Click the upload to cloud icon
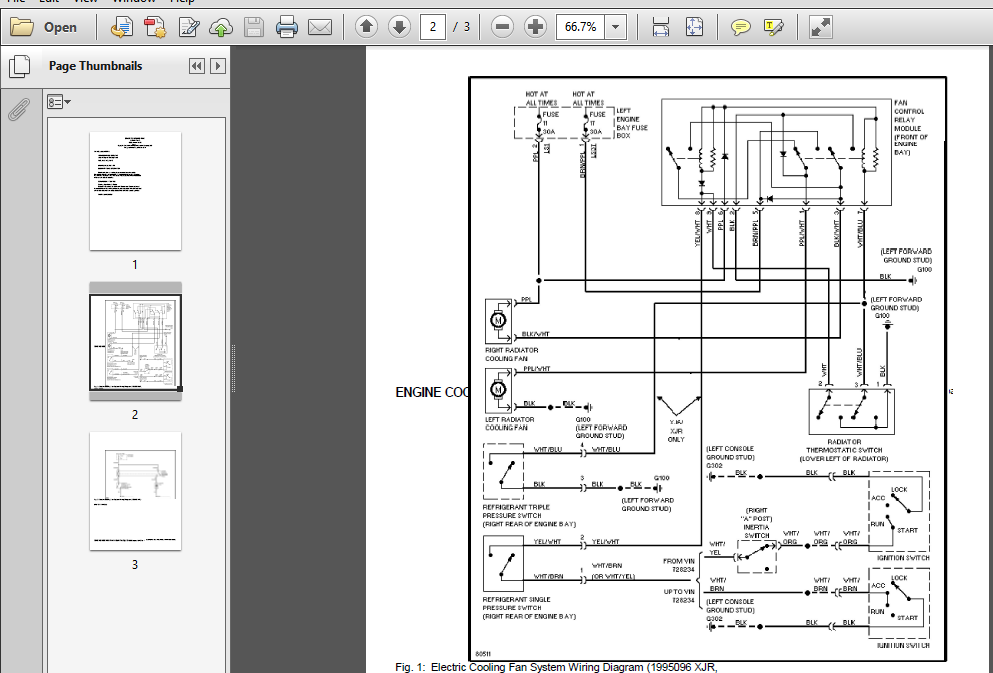The width and height of the screenshot is (993, 673). click(221, 27)
